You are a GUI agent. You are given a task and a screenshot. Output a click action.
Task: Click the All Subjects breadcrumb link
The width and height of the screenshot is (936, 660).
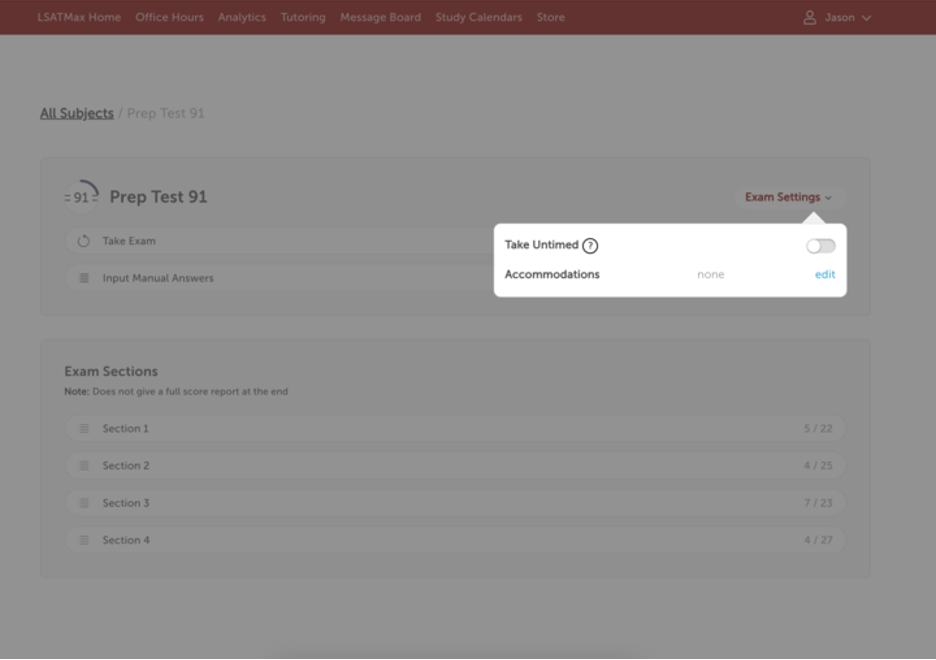pos(76,113)
